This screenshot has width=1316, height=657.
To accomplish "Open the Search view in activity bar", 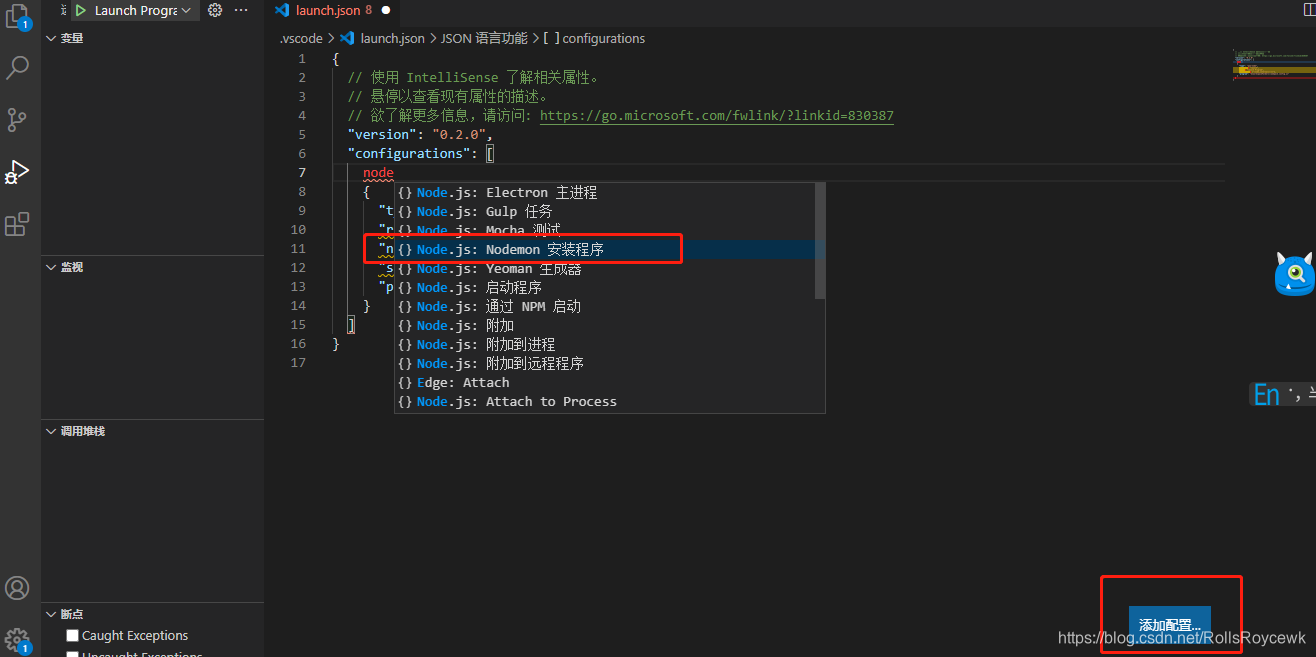I will click(x=18, y=68).
